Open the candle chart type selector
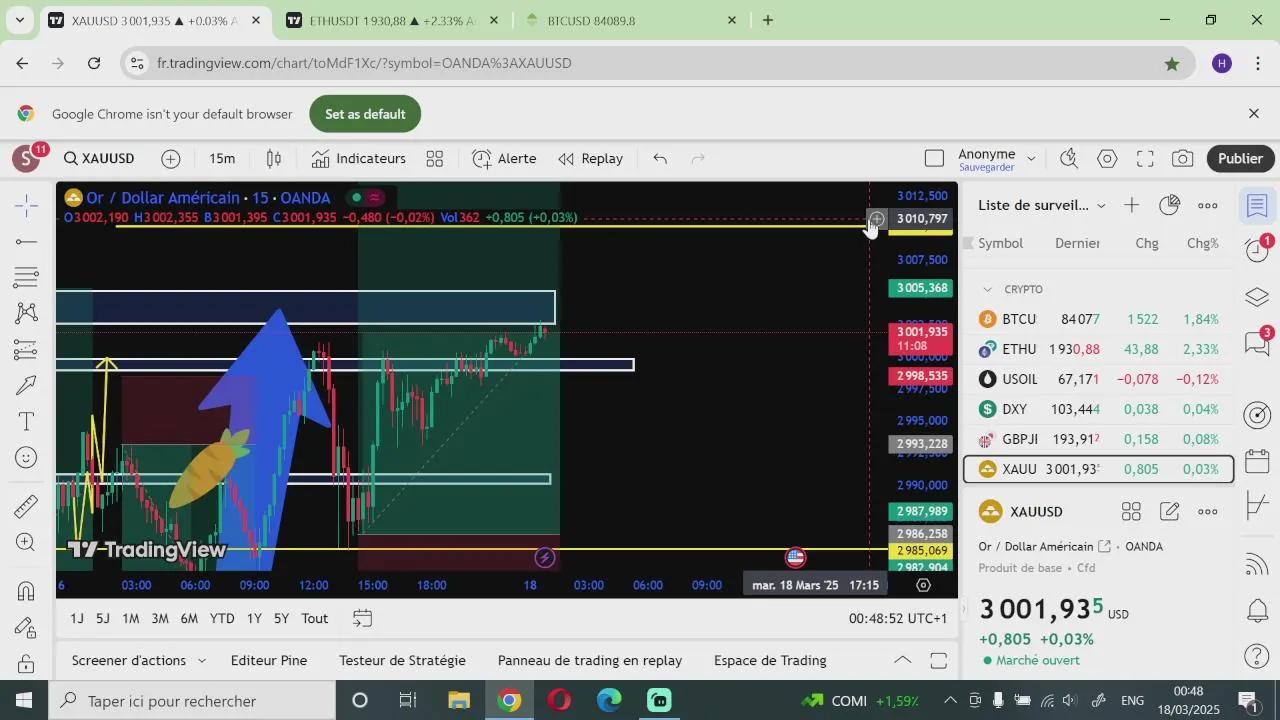Screen dimensions: 1280x720 pyautogui.click(x=274, y=159)
